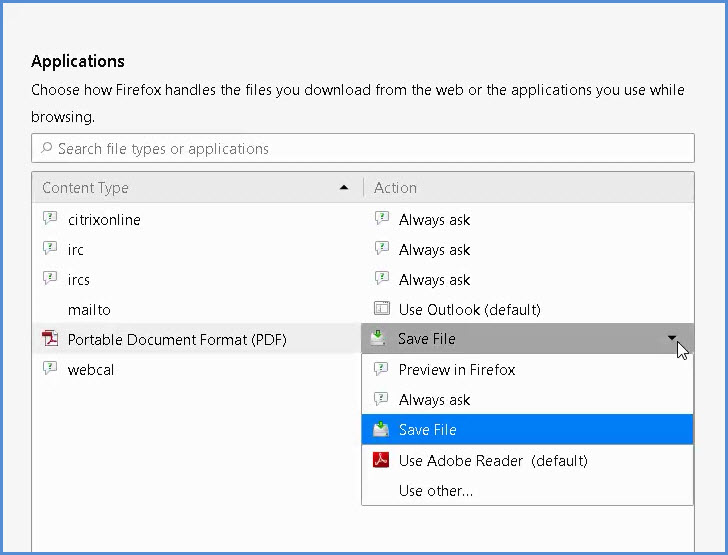This screenshot has height=555, width=728.
Task: Click the Applications section heading
Action: pyautogui.click(x=78, y=61)
